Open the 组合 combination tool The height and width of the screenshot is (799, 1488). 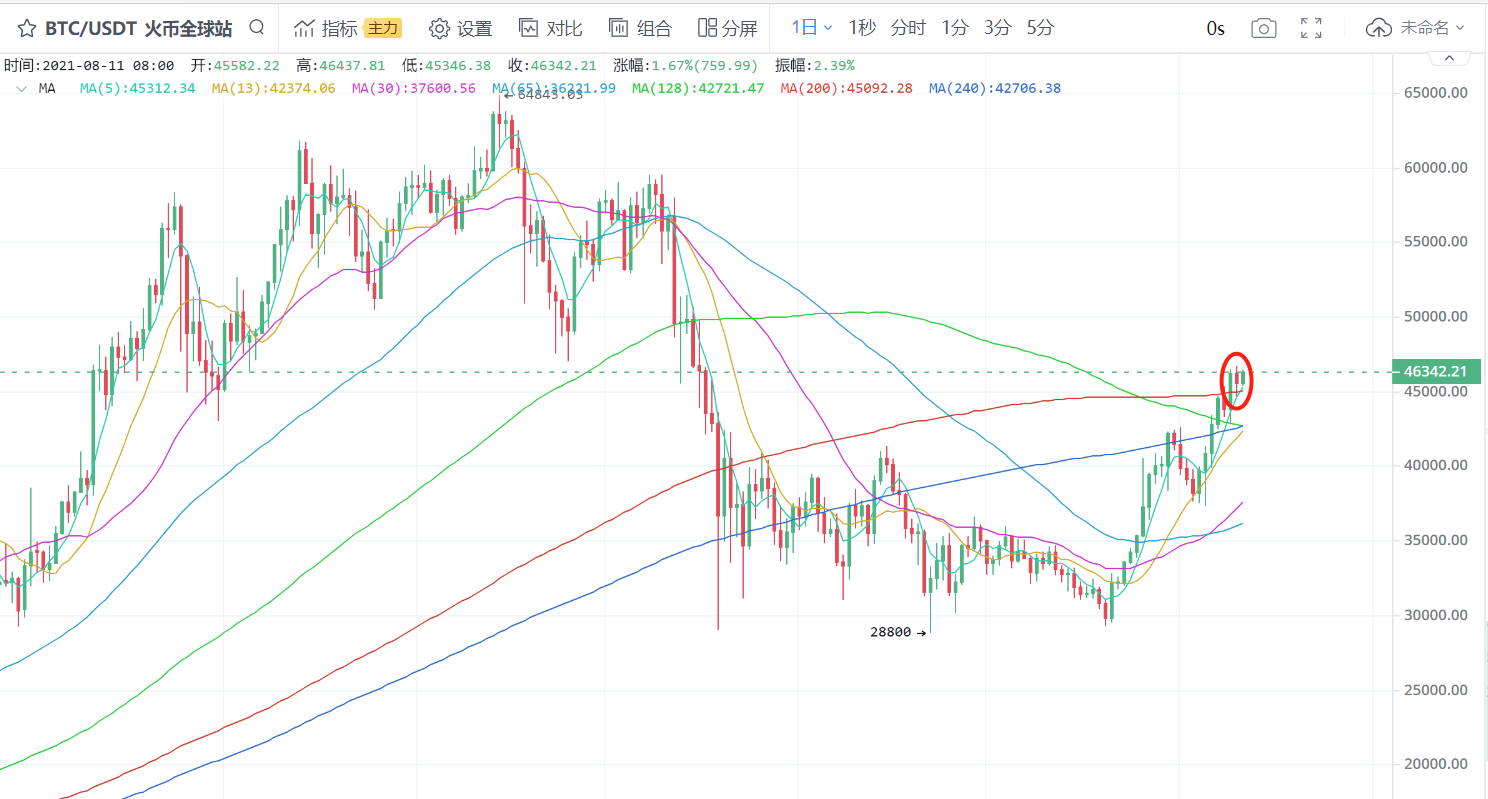tap(641, 28)
